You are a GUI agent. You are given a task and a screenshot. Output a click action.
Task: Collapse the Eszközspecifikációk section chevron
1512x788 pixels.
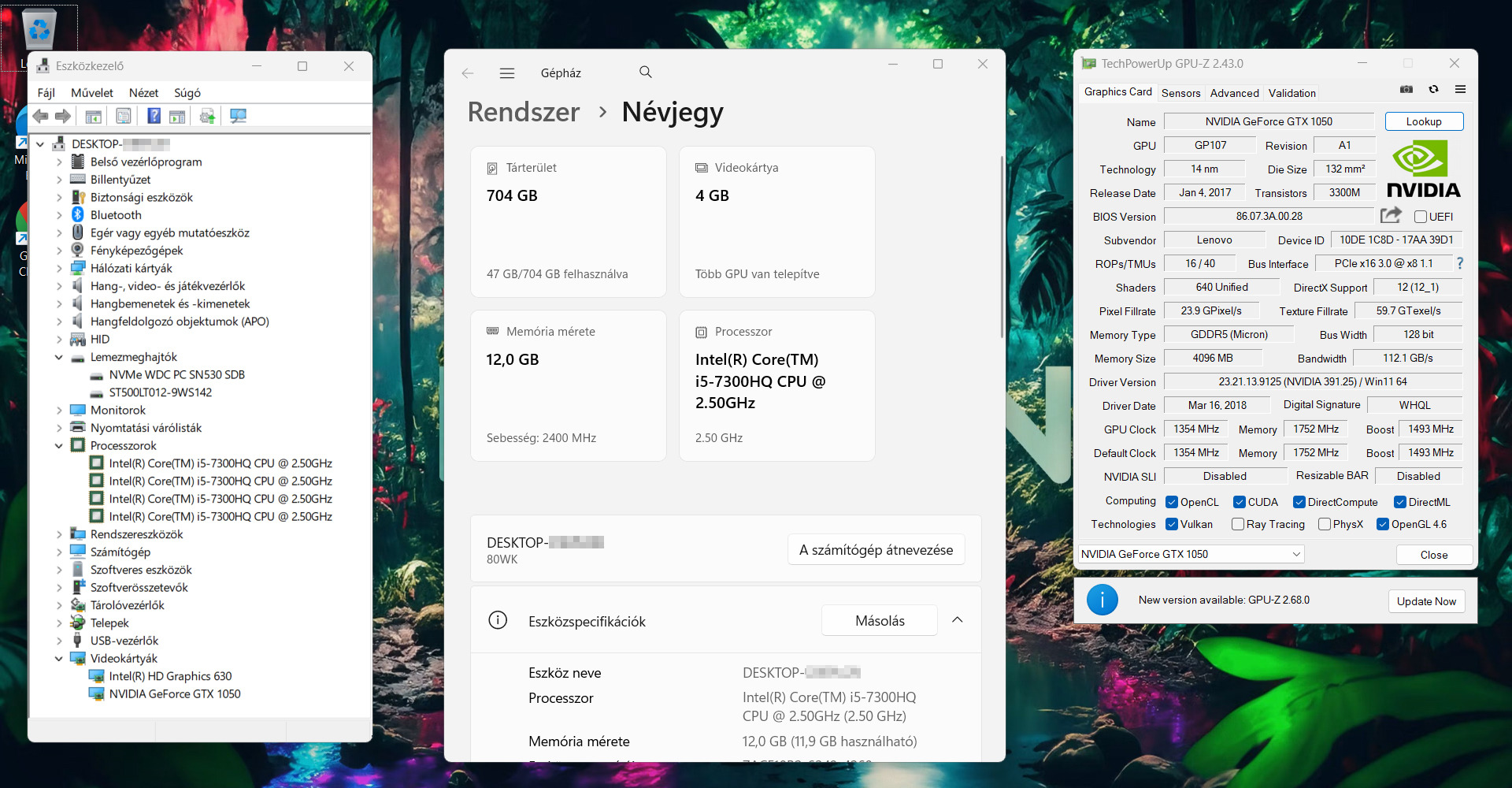[x=958, y=620]
